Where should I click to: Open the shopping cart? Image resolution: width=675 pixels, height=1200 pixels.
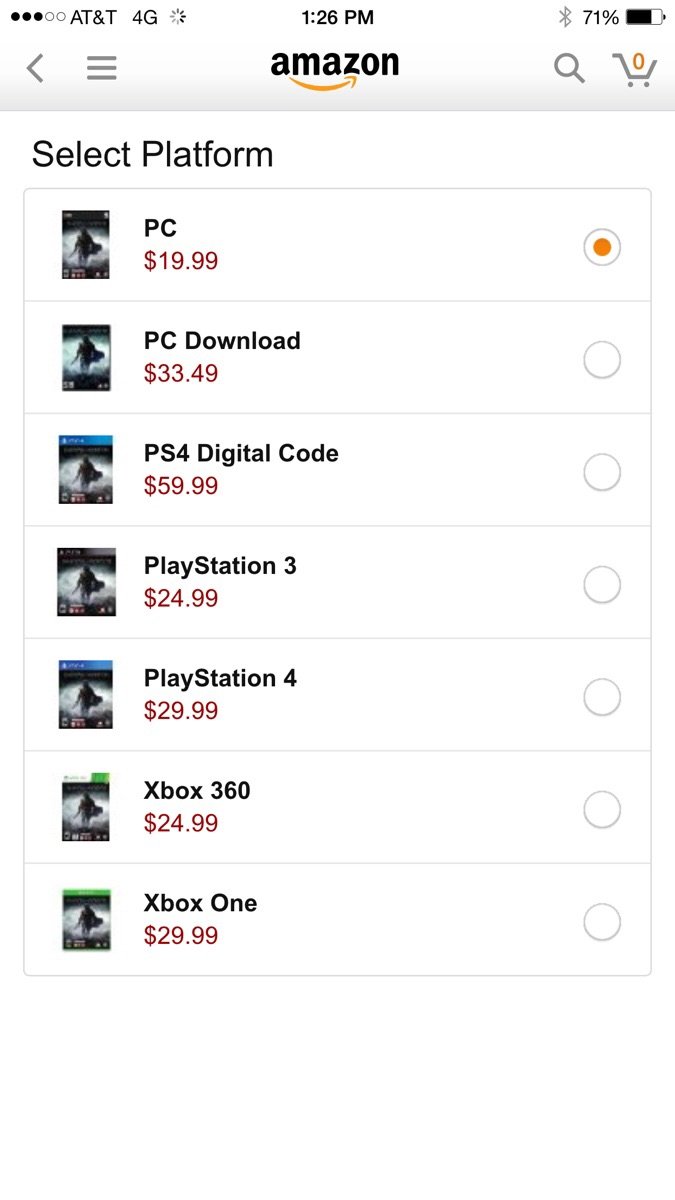pos(634,68)
